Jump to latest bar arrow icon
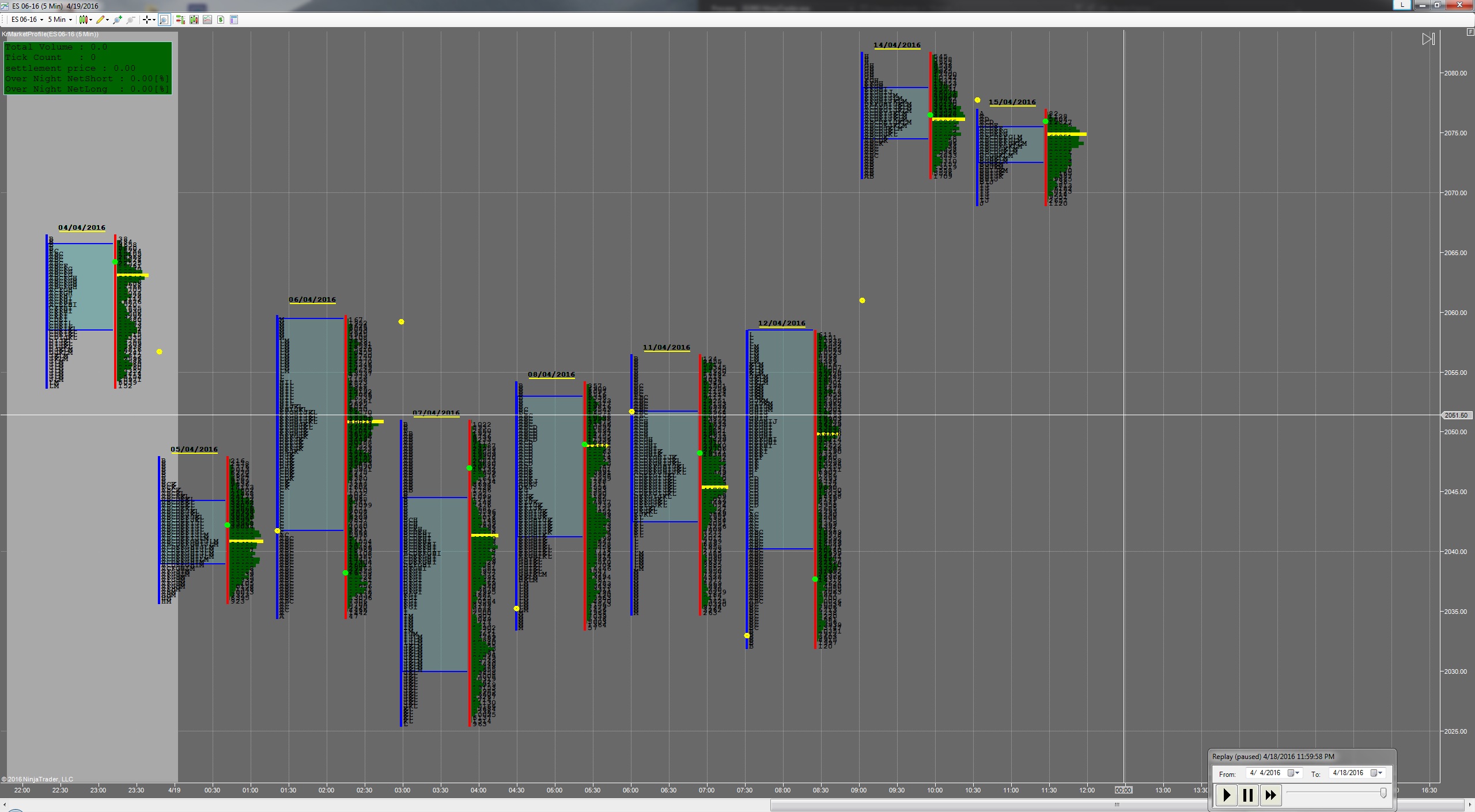 coord(1428,39)
